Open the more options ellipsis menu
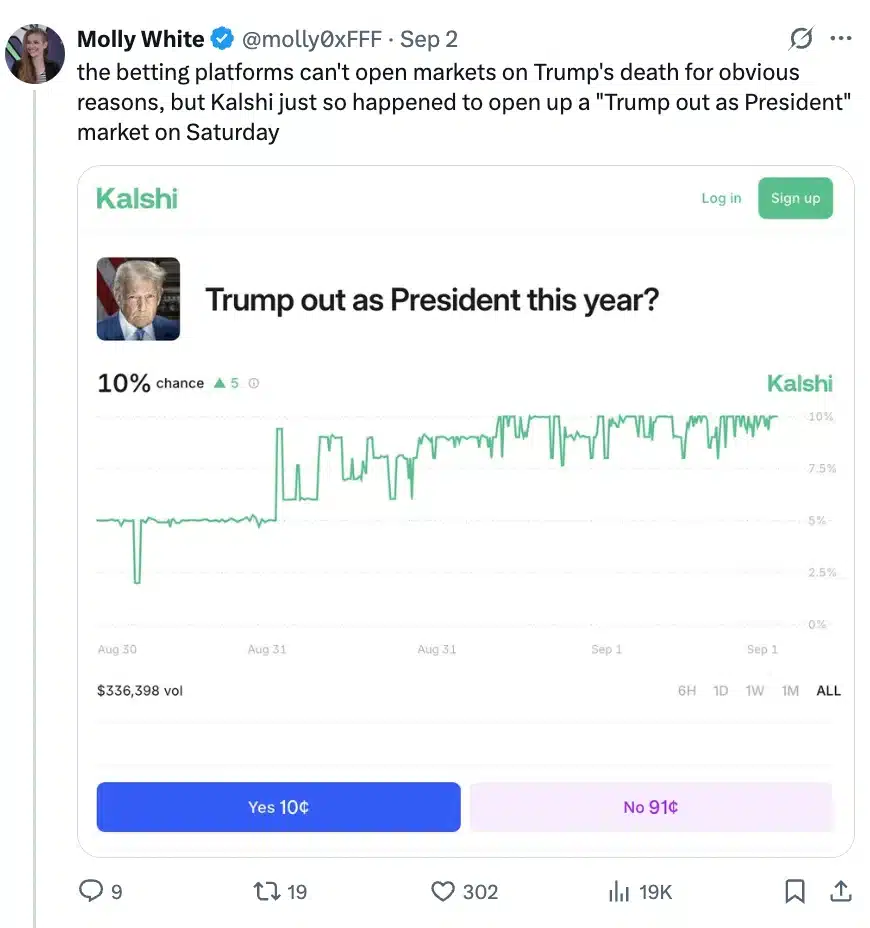This screenshot has width=870, height=928. coord(841,38)
